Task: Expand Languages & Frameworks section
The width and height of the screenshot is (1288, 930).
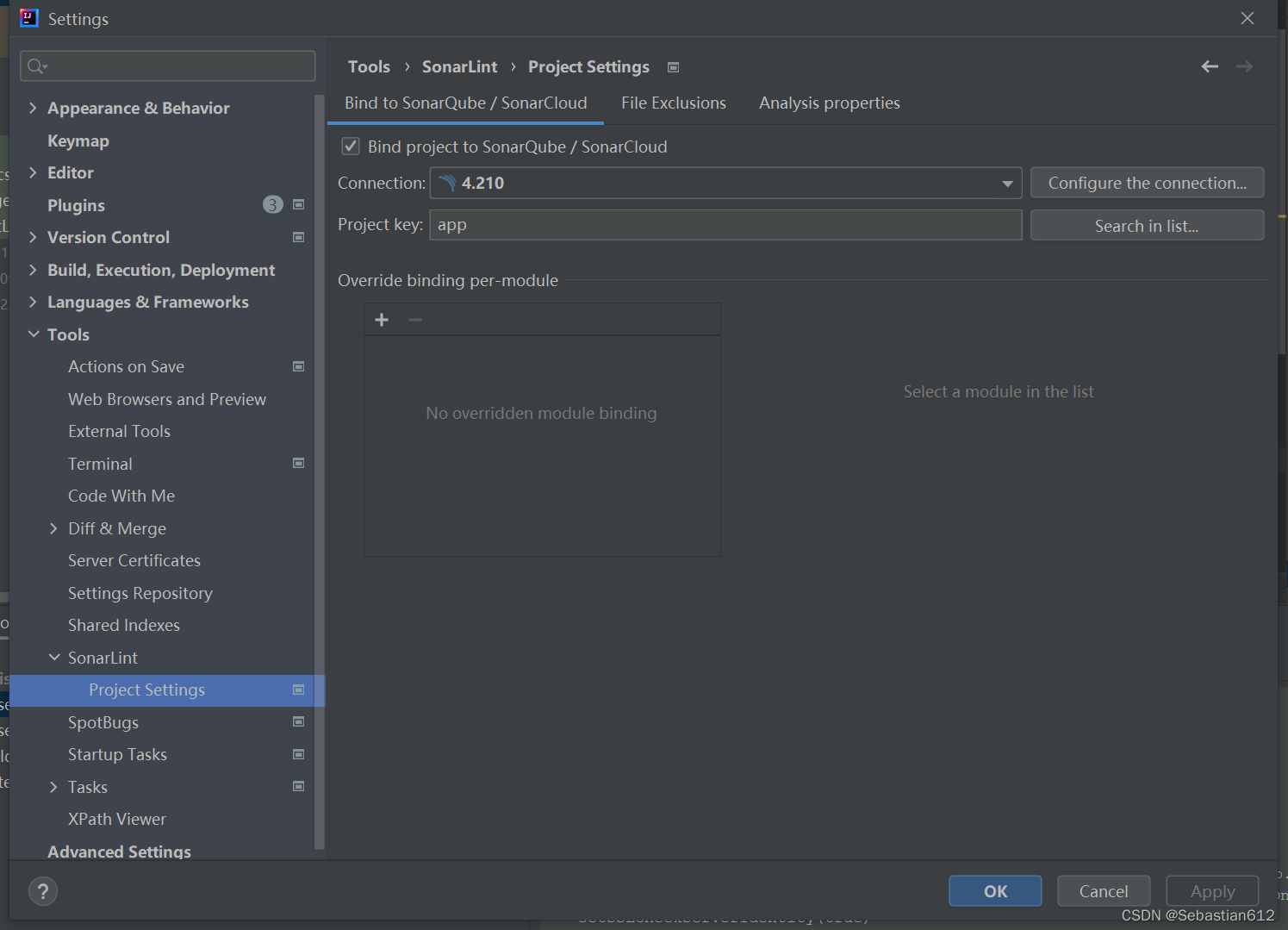Action: tap(33, 302)
